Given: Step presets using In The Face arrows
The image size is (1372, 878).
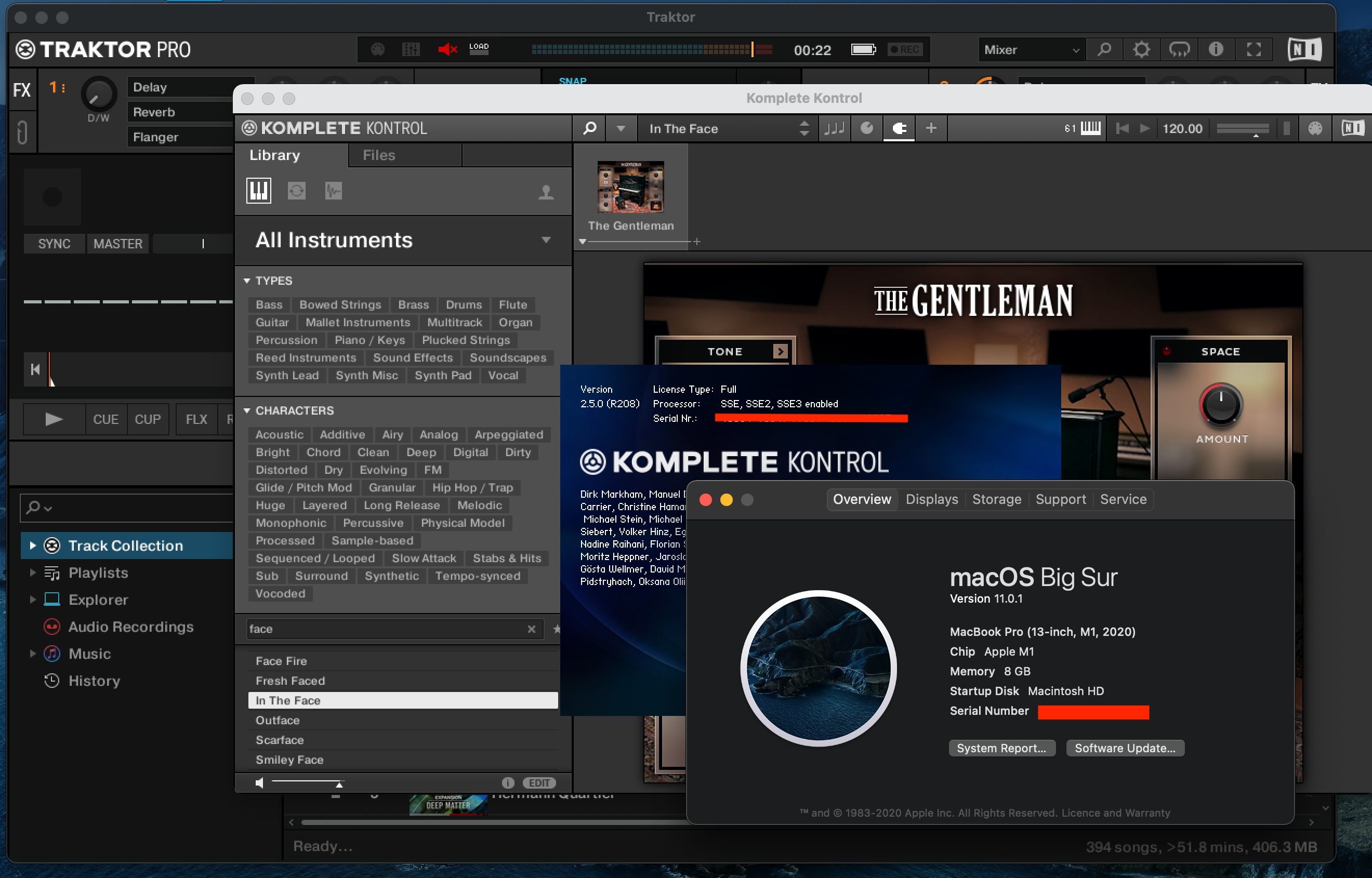Looking at the screenshot, I should [803, 128].
